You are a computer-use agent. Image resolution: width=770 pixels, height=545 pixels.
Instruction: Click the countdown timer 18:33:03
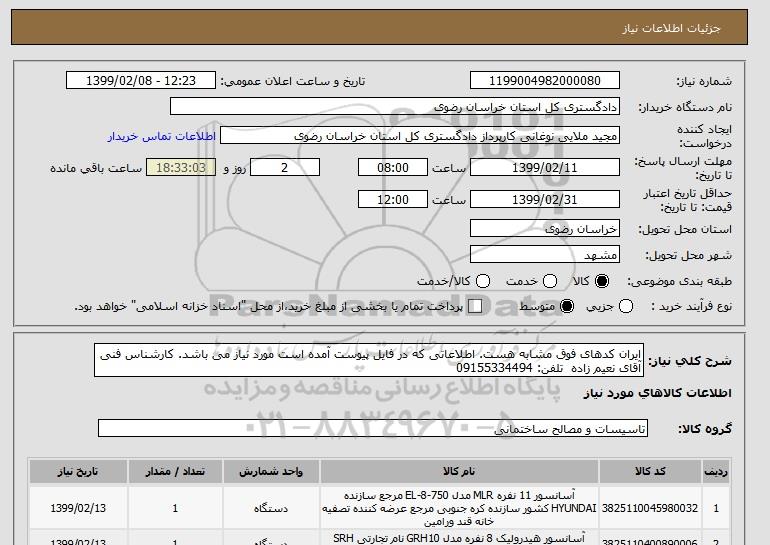[181, 167]
